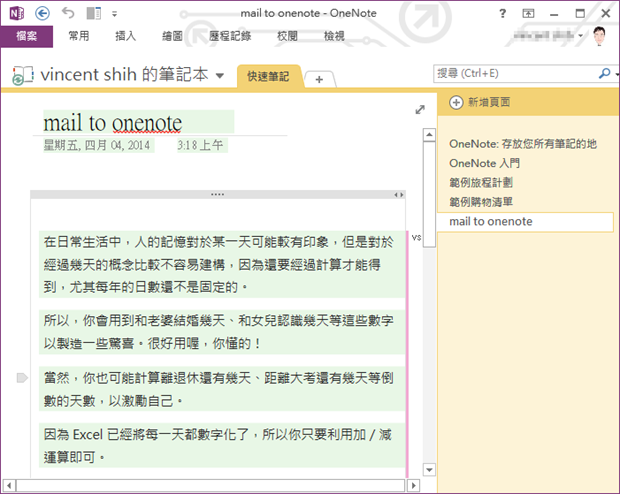Click the page time 3:18 上午
Image resolution: width=620 pixels, height=494 pixels.
[200, 145]
